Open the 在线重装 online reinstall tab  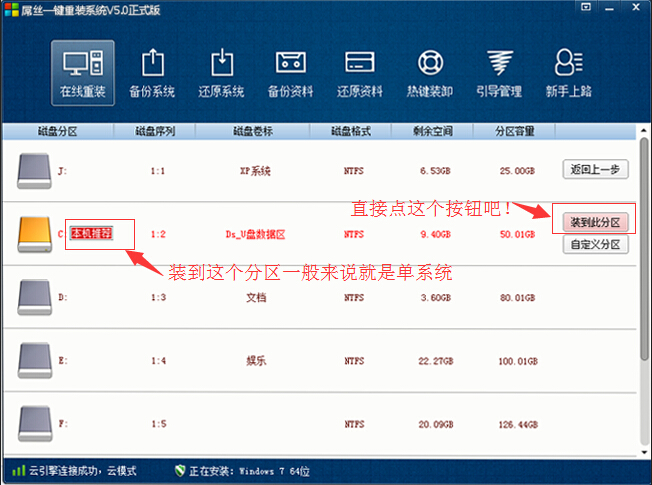pos(82,72)
